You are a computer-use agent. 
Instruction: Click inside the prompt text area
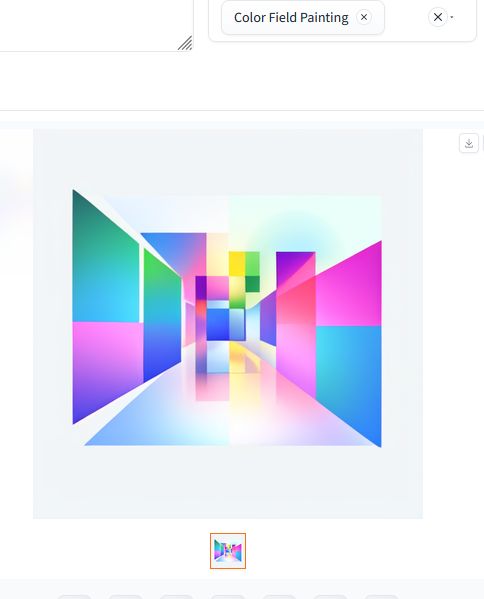(x=92, y=23)
